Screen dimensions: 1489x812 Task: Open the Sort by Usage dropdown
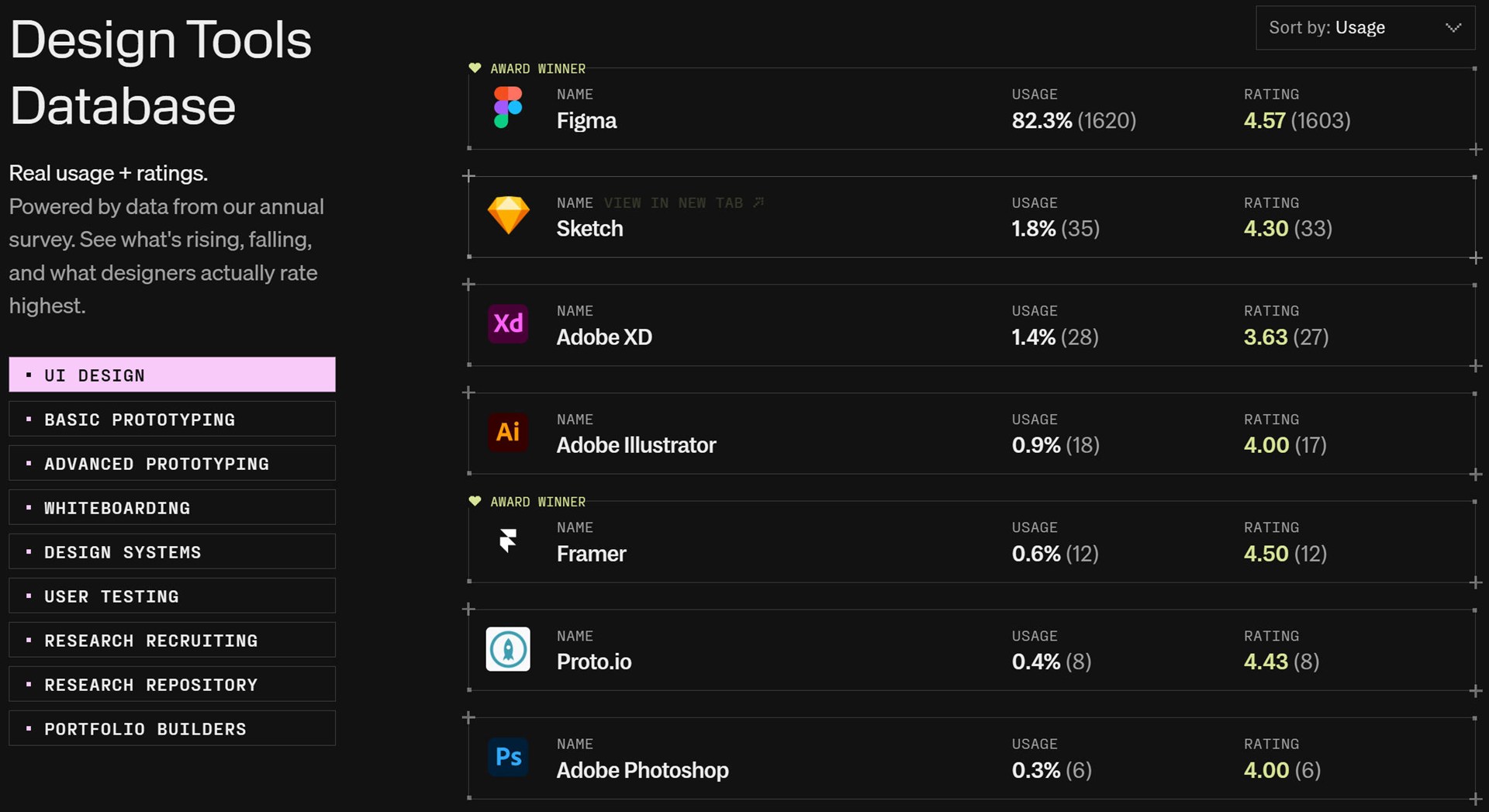1365,28
